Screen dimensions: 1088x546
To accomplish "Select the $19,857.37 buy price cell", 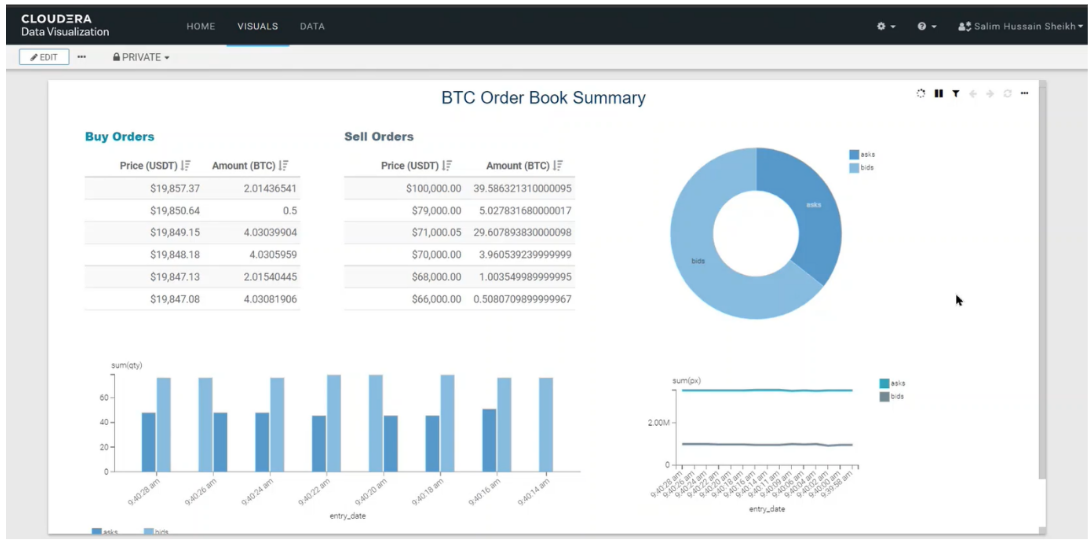I will [x=175, y=188].
